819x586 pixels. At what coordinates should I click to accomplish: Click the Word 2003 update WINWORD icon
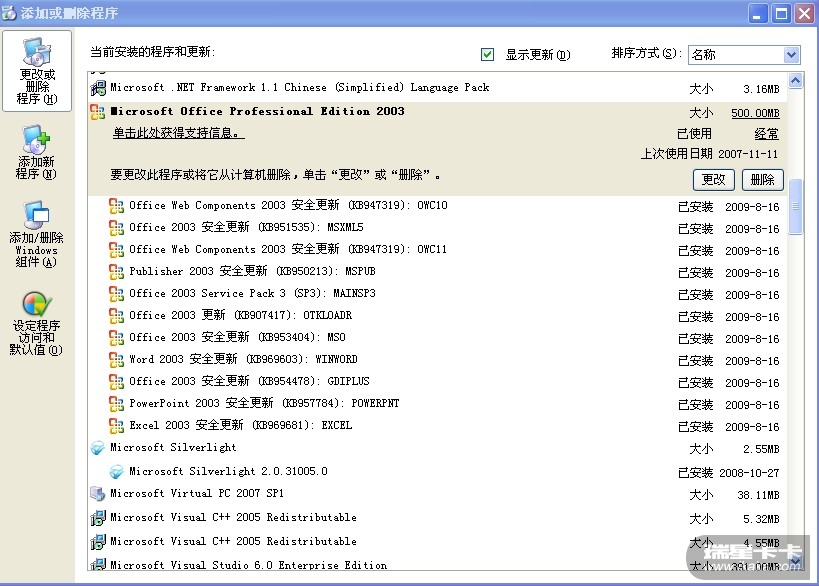pos(116,359)
